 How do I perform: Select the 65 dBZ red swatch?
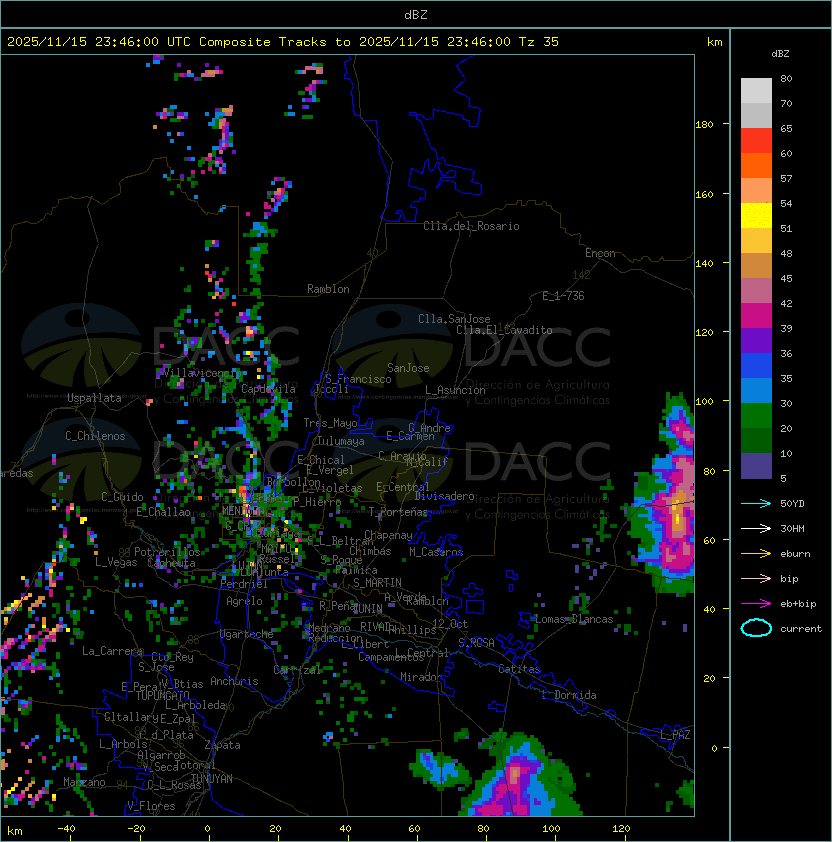pyautogui.click(x=756, y=140)
